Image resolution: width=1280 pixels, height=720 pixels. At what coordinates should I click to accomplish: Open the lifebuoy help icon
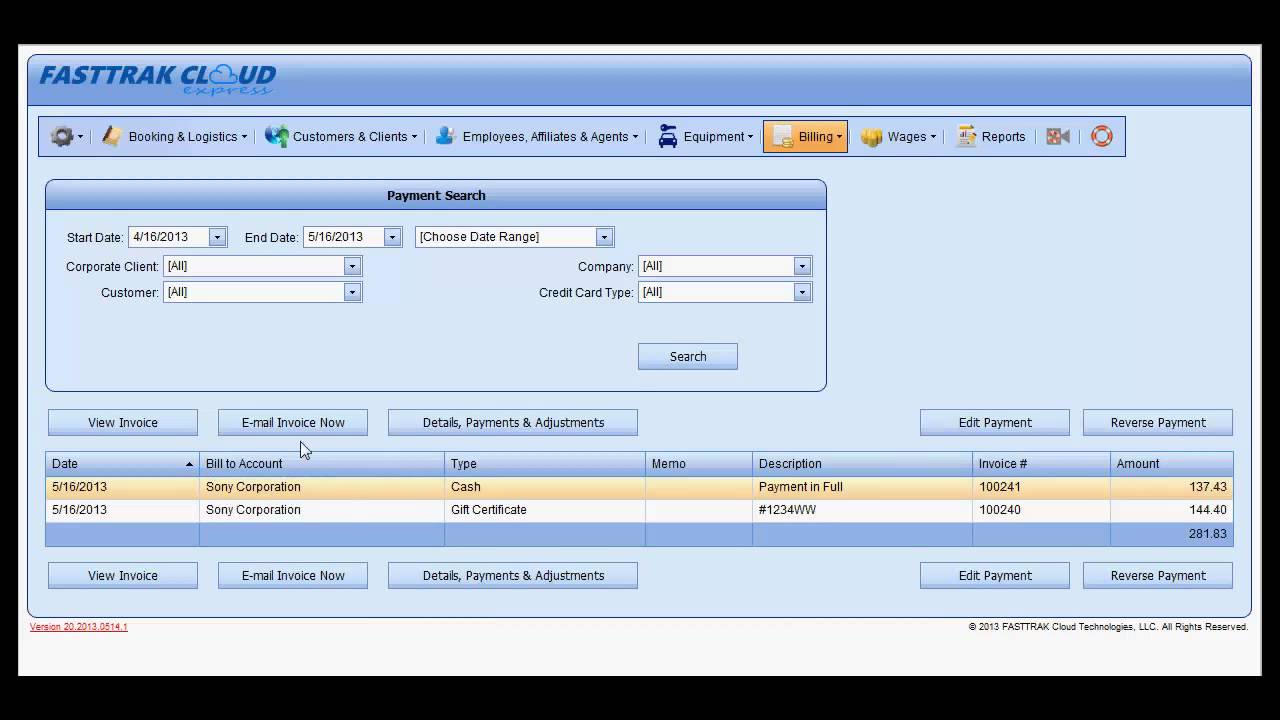pos(1101,137)
